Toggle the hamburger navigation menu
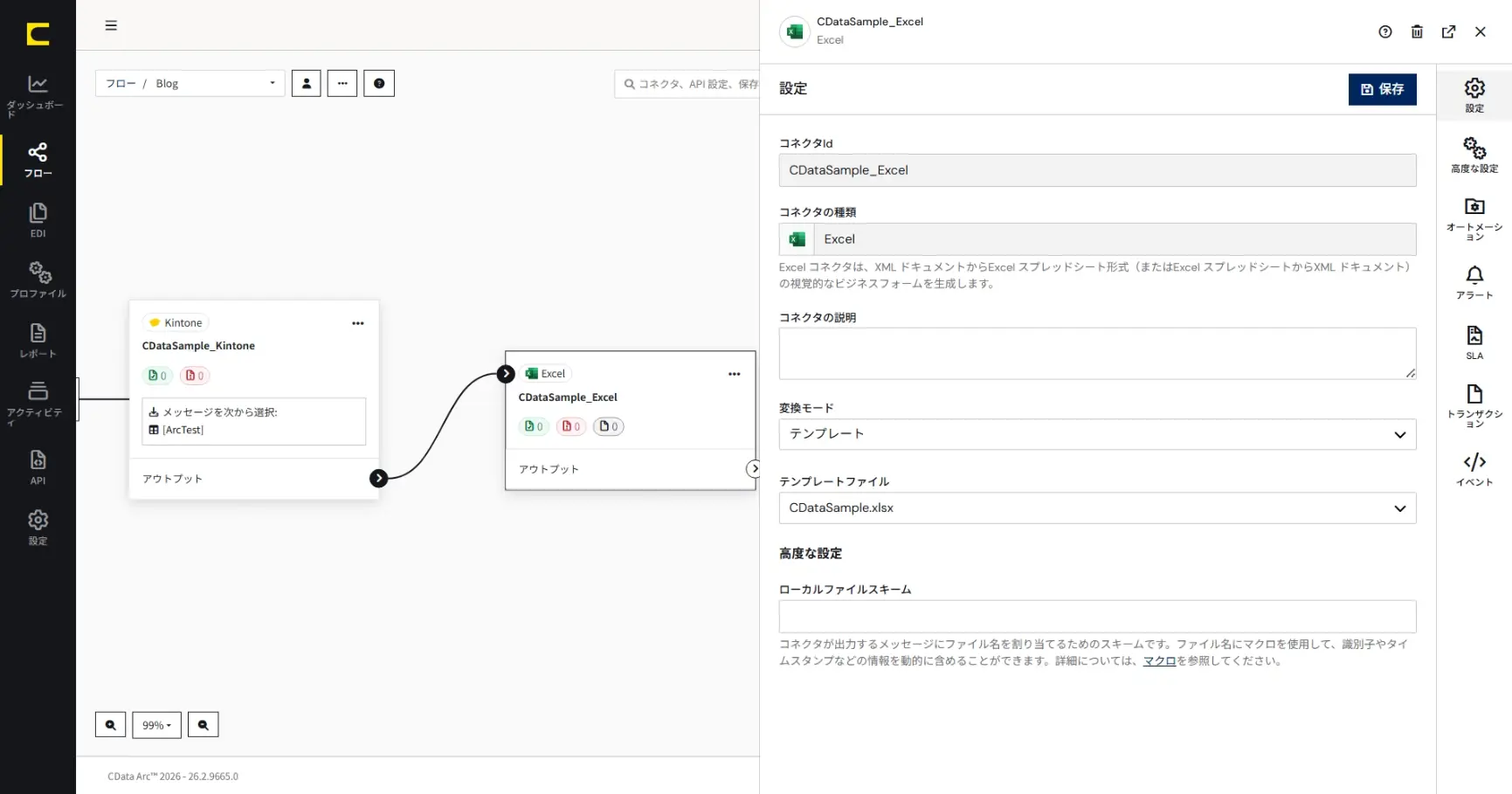Image resolution: width=1512 pixels, height=794 pixels. (111, 25)
